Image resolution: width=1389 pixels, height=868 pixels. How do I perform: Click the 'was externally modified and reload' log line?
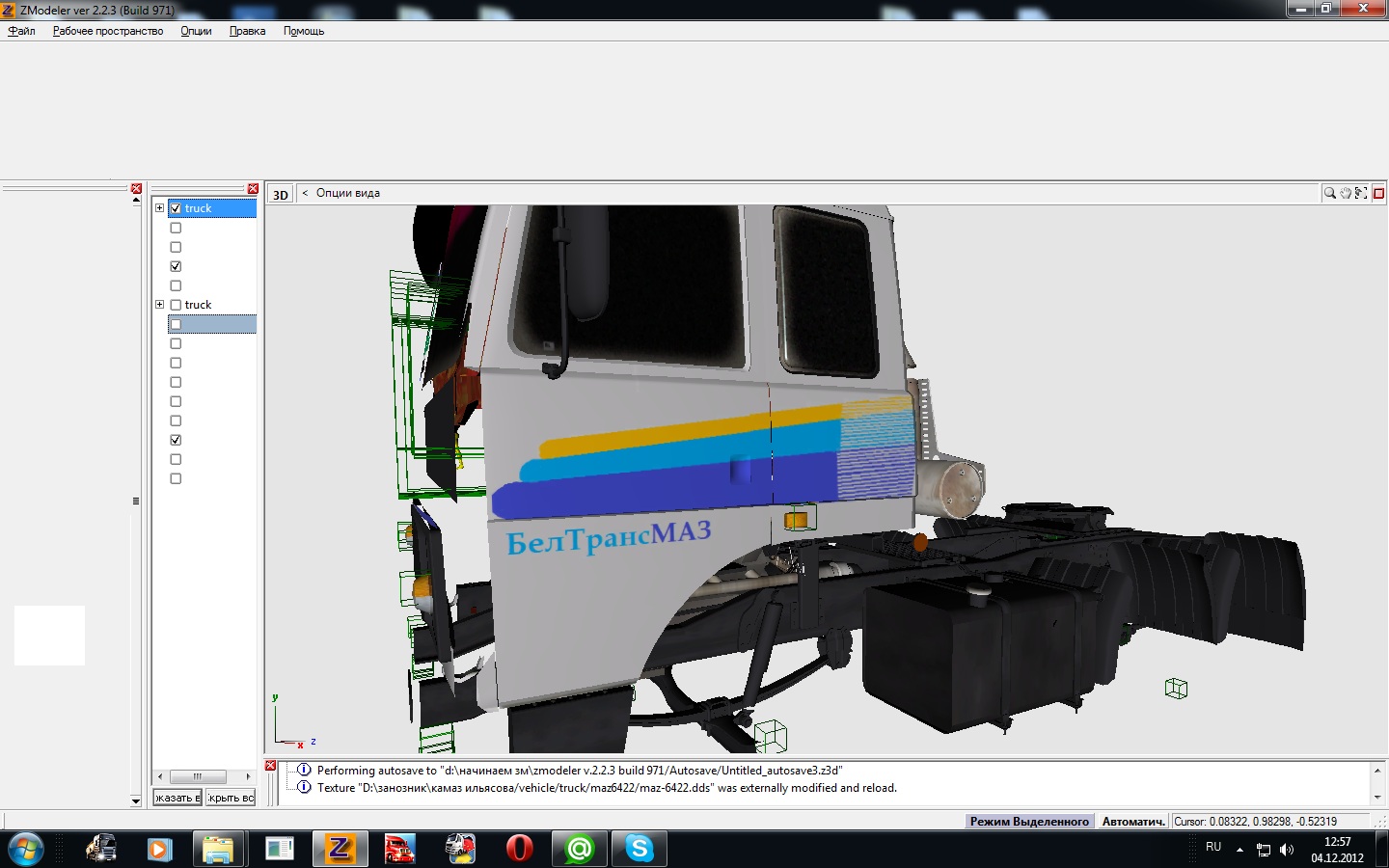click(x=607, y=788)
